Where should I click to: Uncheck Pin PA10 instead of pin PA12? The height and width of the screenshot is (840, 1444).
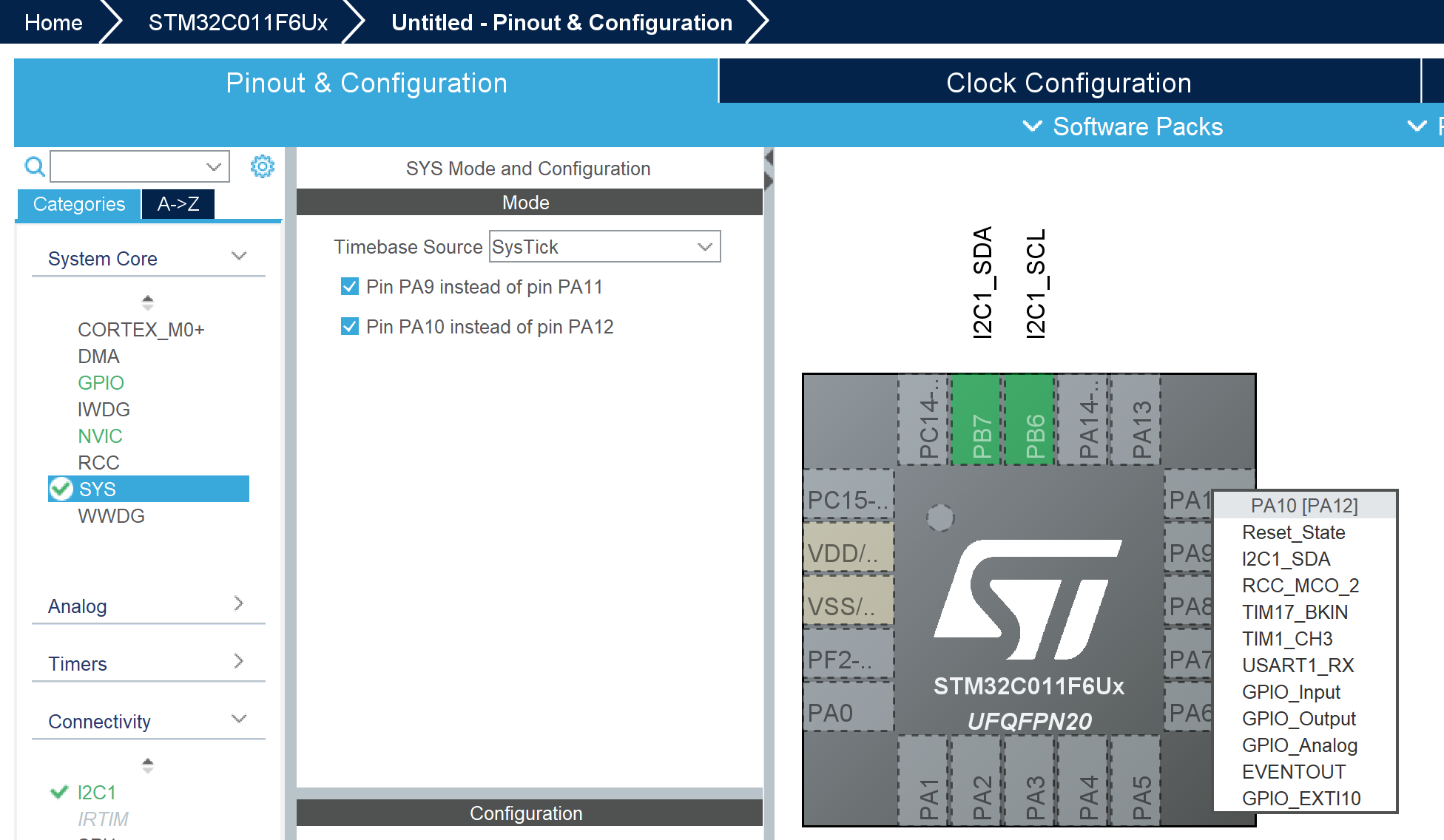(349, 326)
